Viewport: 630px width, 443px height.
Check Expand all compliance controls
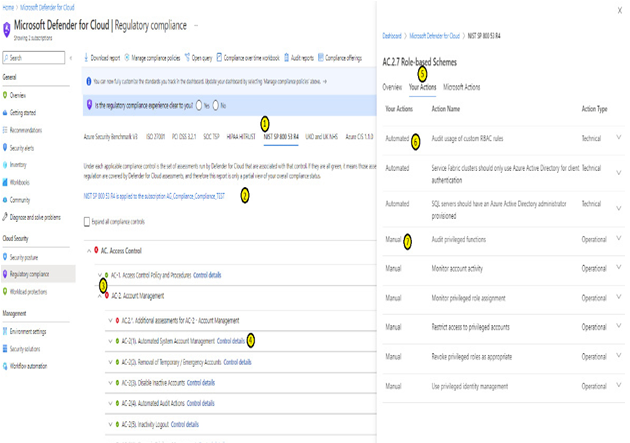[87, 222]
